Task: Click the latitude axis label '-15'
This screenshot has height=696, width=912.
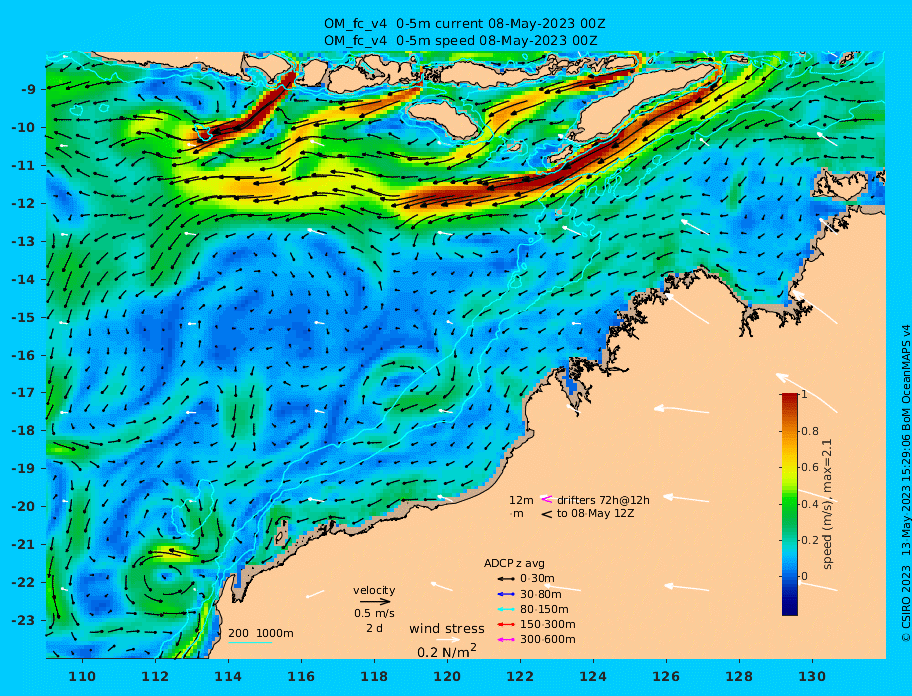Action: [x=24, y=317]
